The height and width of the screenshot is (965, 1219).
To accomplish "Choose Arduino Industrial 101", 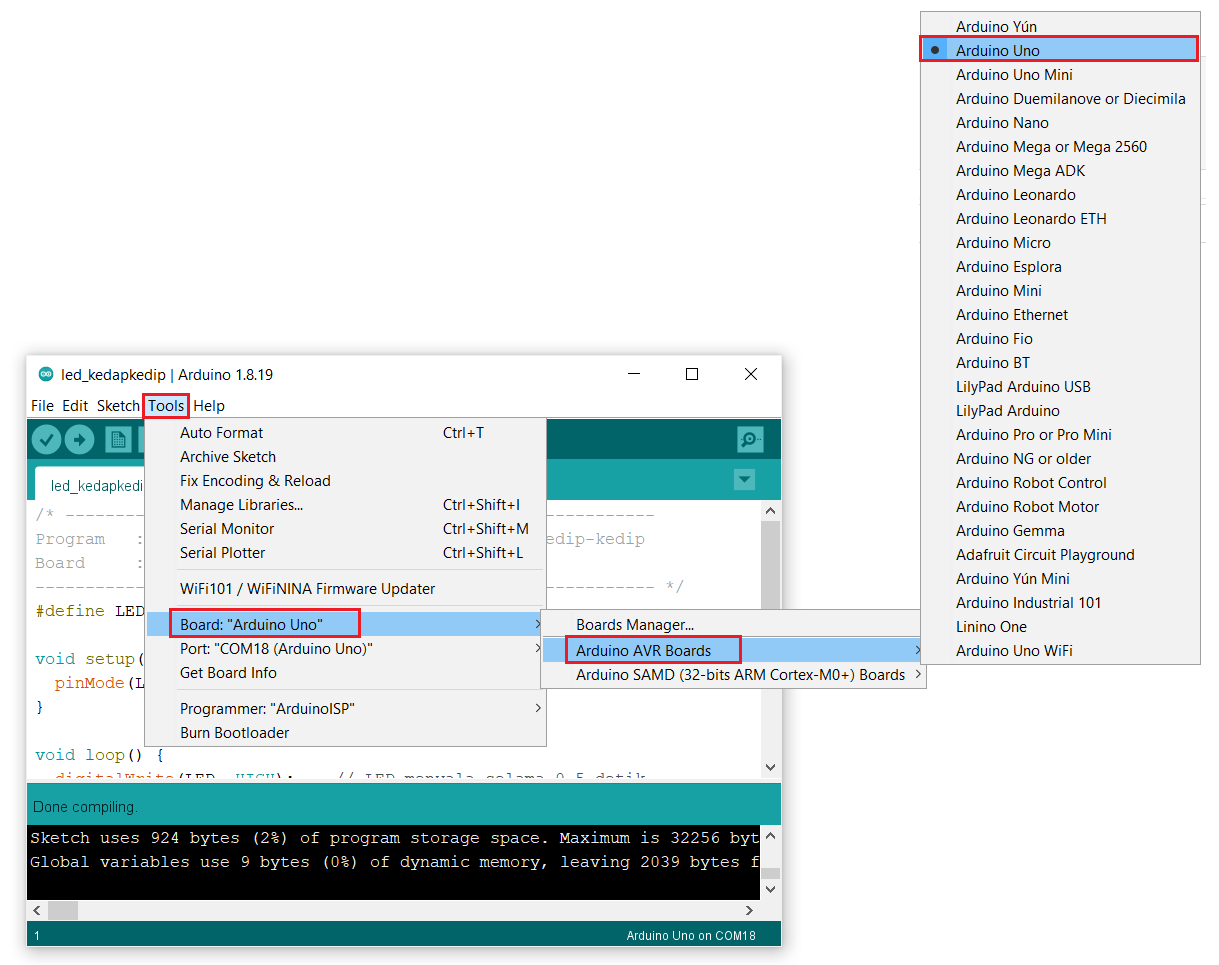I will (x=1060, y=603).
